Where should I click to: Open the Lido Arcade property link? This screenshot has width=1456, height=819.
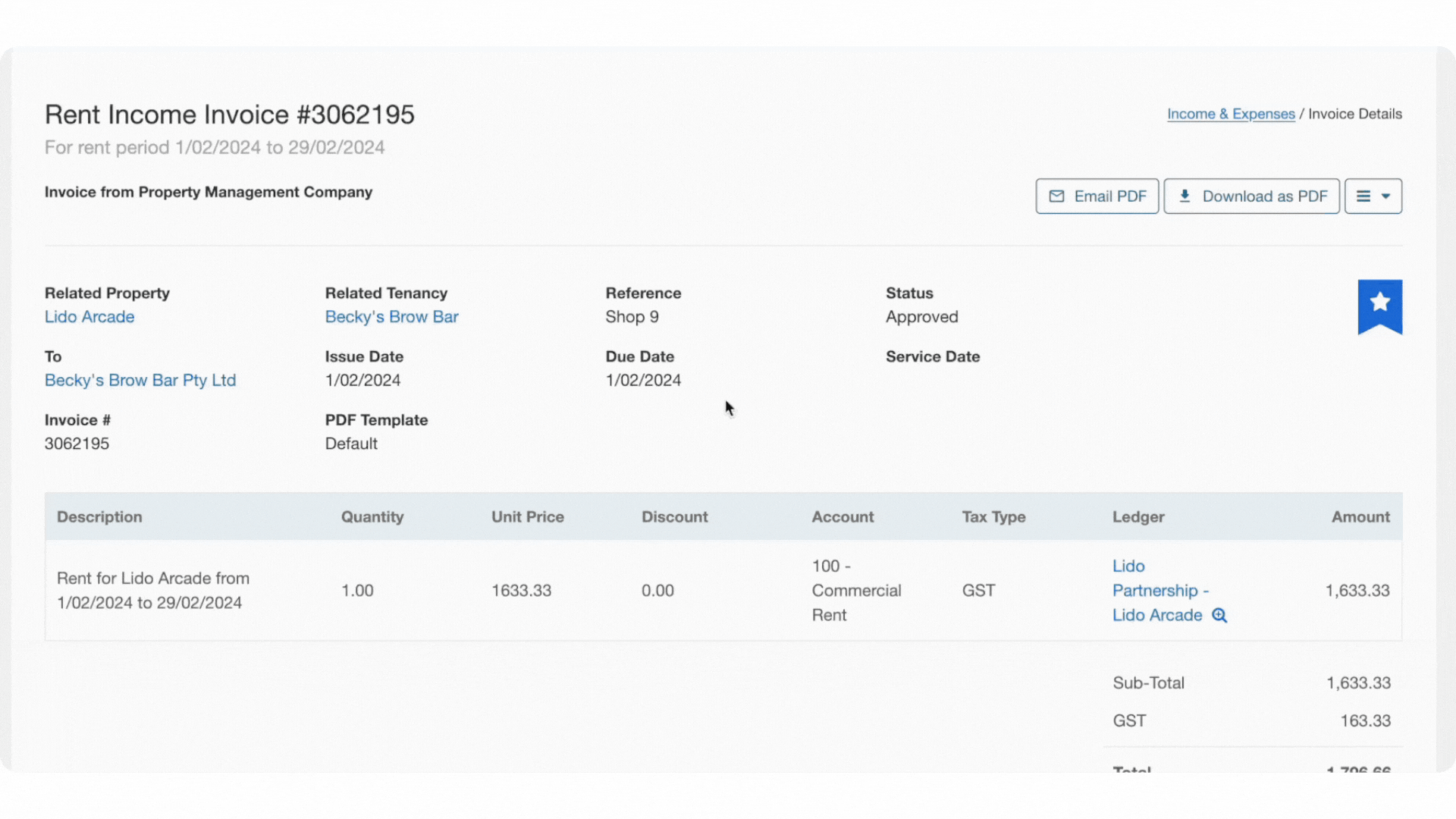(89, 317)
